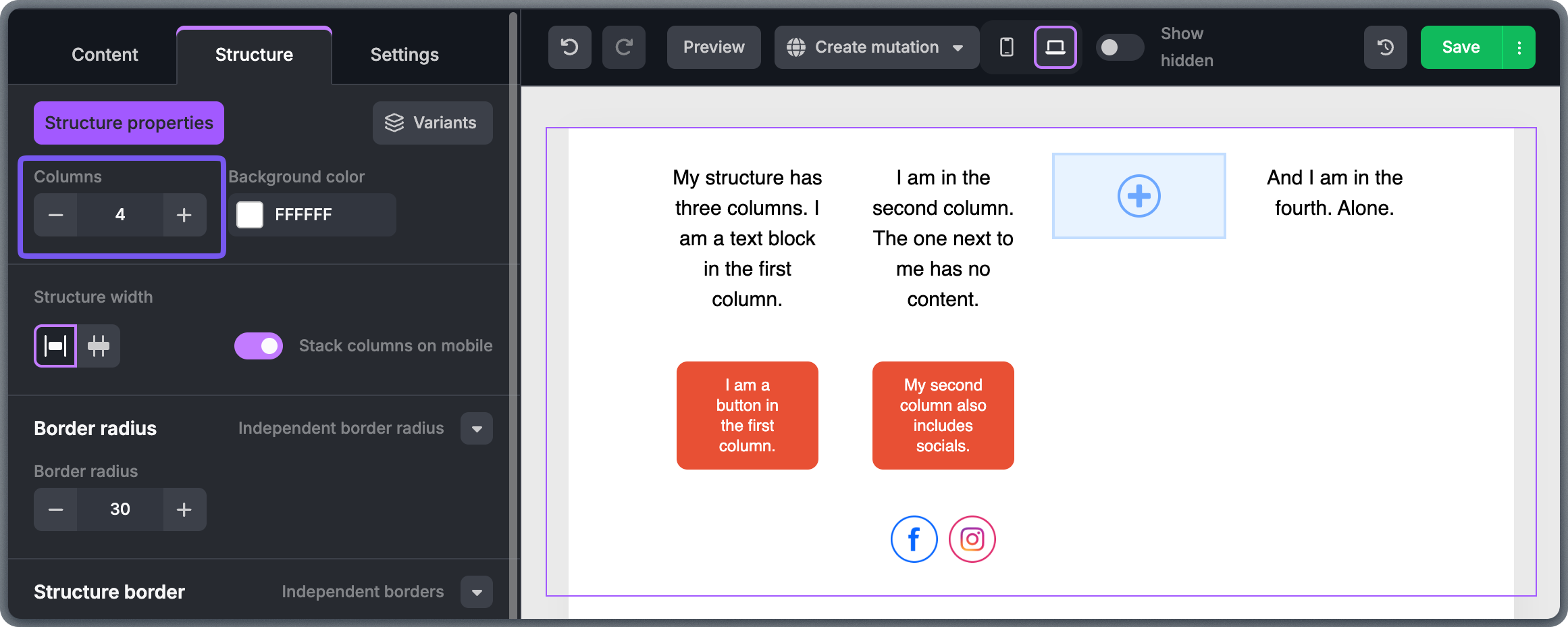The width and height of the screenshot is (1568, 627).
Task: Switch to the Content tab
Action: (105, 55)
